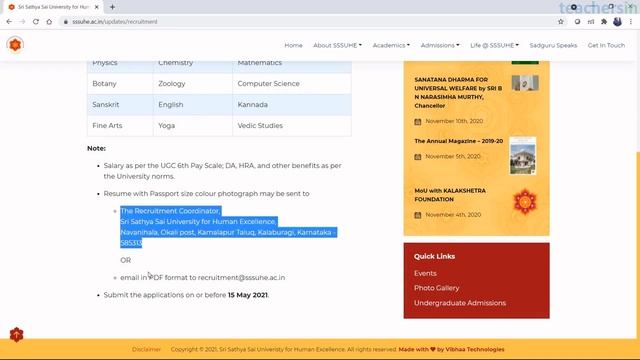Click the SSSUHE logo in header
This screenshot has height=360, width=640.
(x=15, y=44)
